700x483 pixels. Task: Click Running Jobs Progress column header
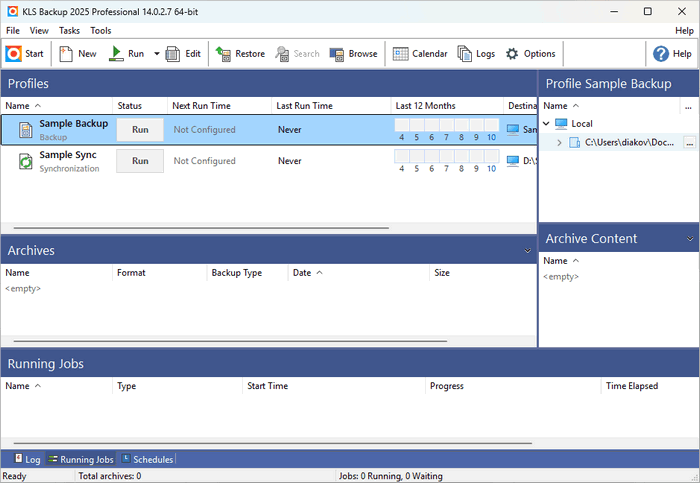[x=513, y=386]
